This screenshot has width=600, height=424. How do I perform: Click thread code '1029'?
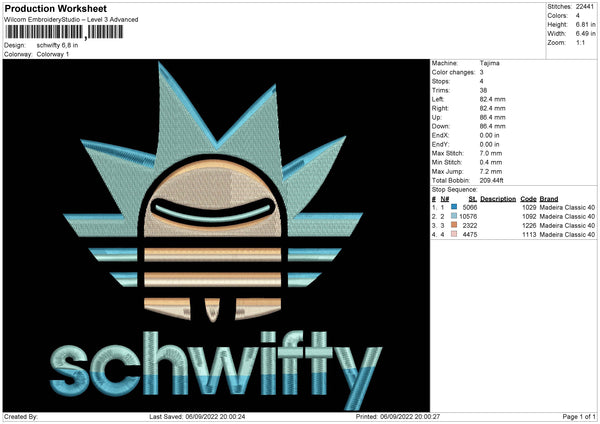coord(529,207)
